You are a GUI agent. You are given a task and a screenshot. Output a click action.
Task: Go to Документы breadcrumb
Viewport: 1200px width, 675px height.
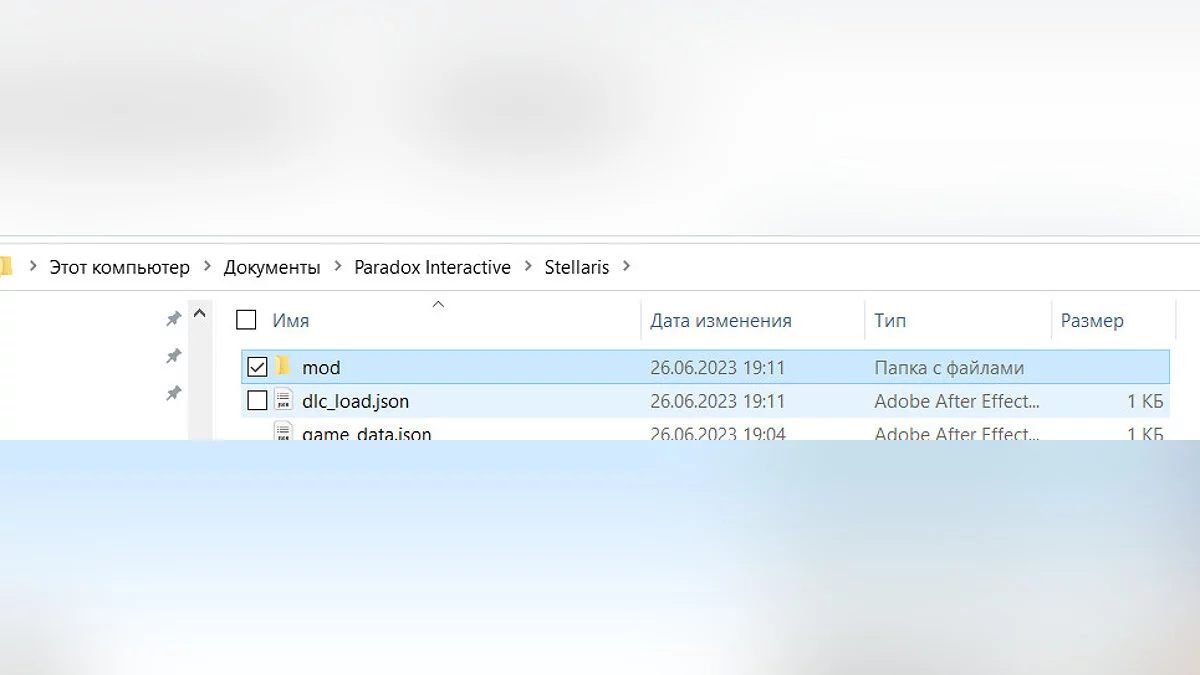click(272, 267)
